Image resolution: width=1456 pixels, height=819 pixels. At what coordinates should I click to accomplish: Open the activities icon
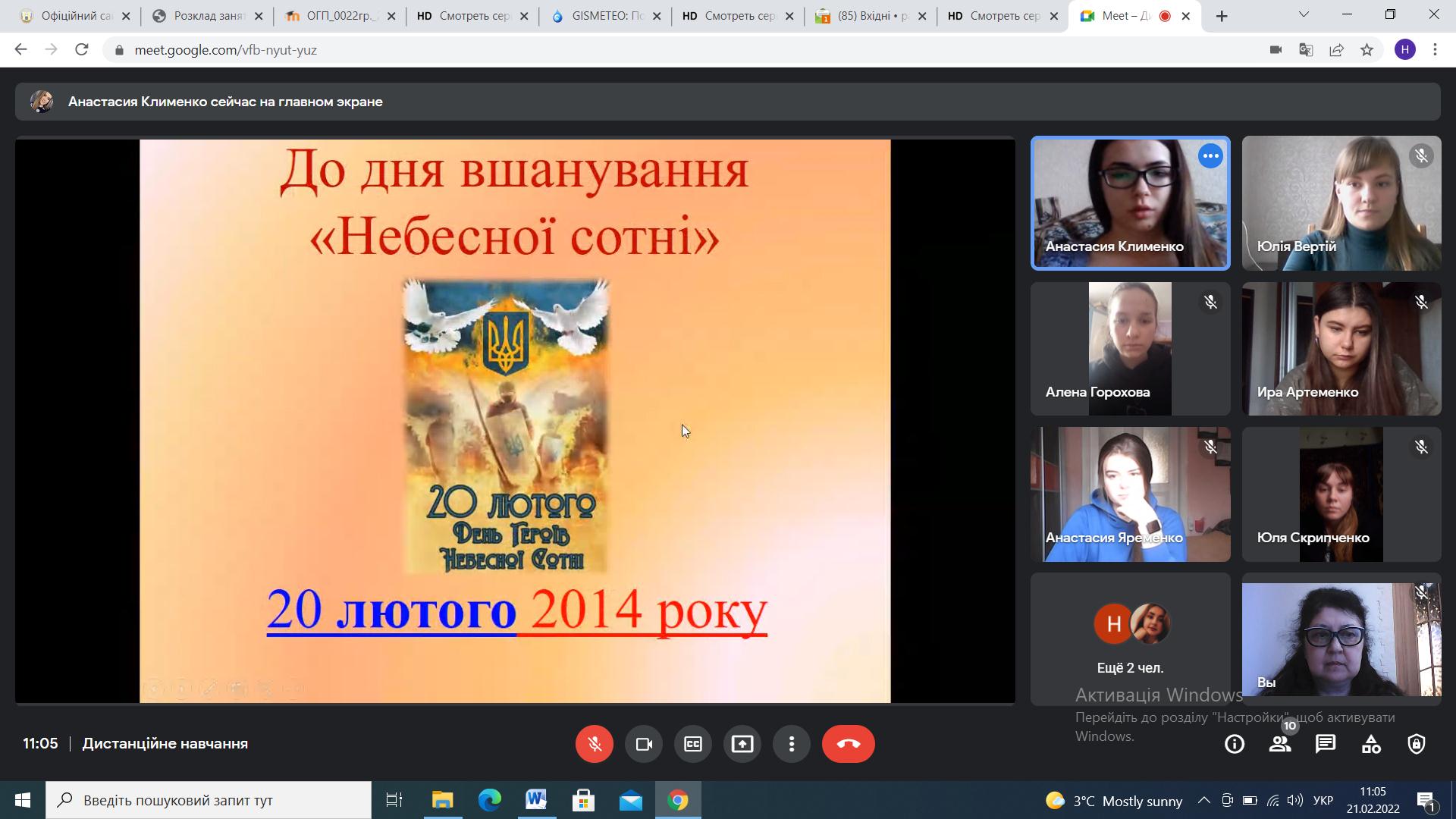coord(1371,744)
